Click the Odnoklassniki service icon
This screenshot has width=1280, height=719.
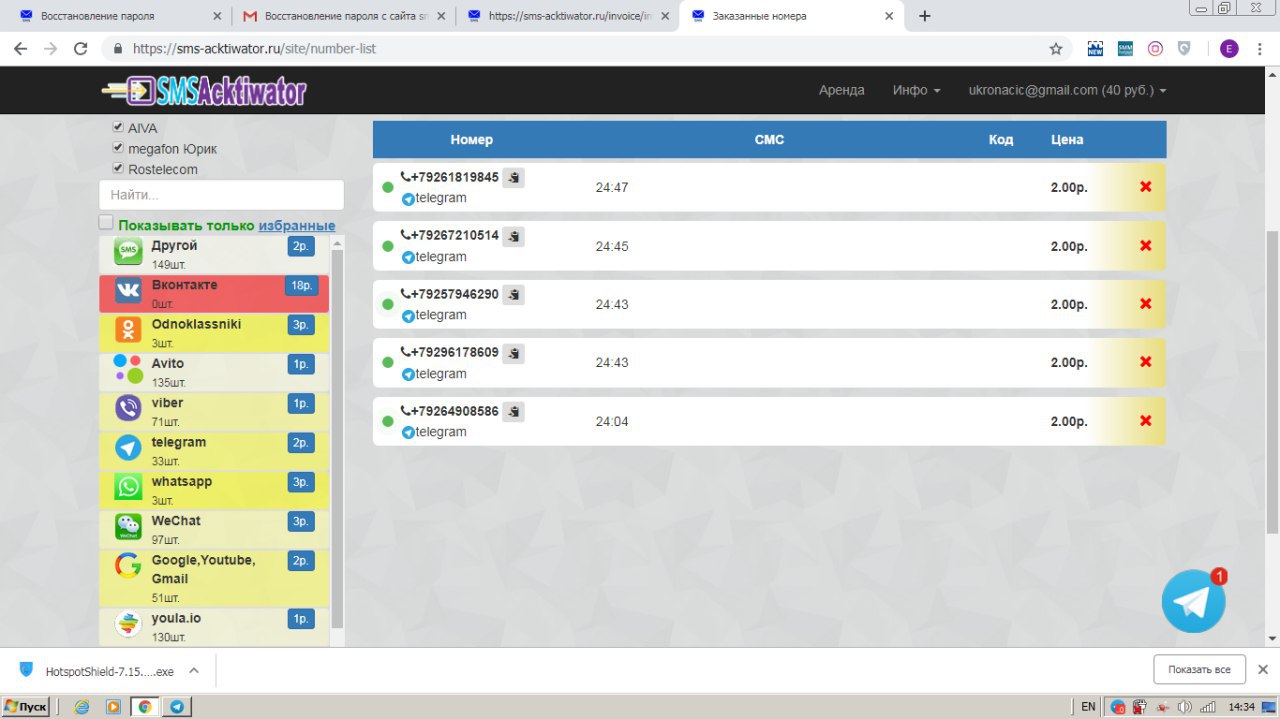[128, 330]
